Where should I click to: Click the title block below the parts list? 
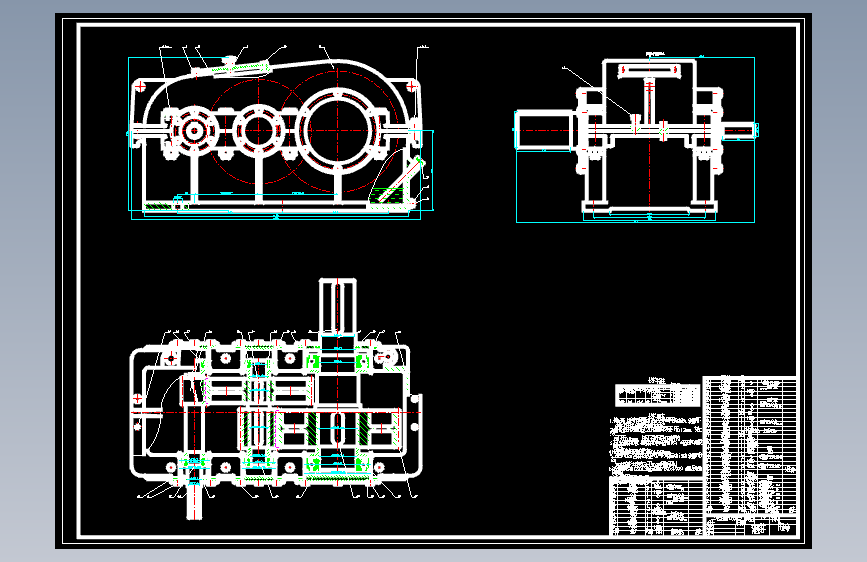pyautogui.click(x=750, y=526)
